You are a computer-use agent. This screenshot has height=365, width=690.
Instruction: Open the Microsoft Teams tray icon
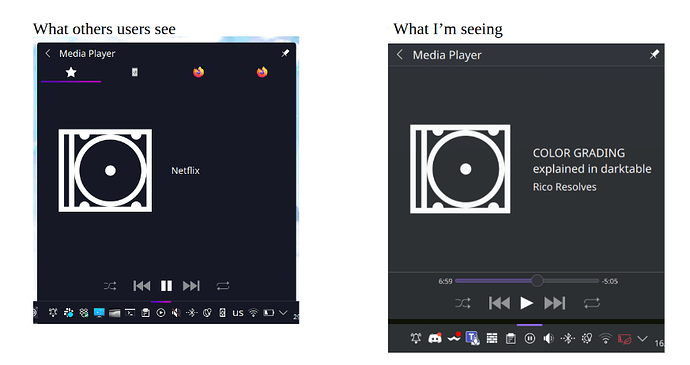pyautogui.click(x=473, y=338)
